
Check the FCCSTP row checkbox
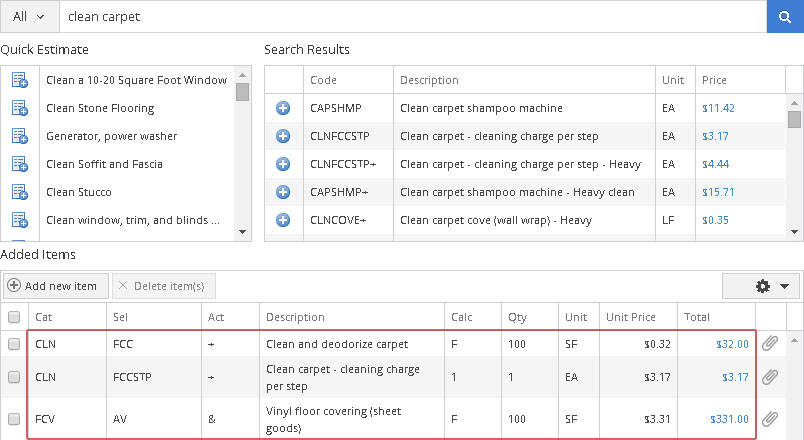14,377
